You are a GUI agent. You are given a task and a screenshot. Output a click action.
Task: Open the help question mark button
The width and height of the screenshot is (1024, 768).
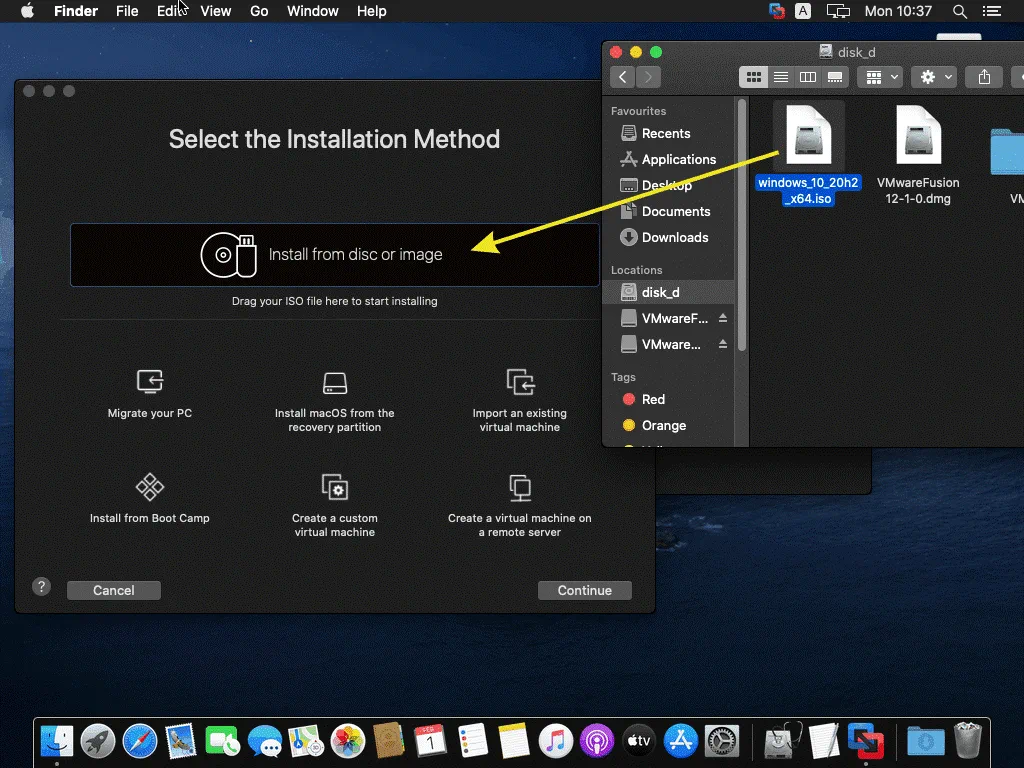pyautogui.click(x=41, y=587)
